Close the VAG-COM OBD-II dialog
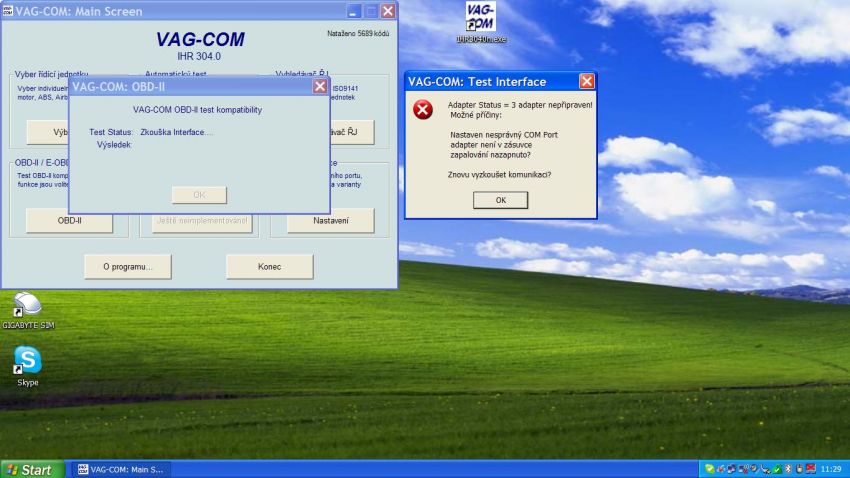Screen dimensions: 850x478 coord(320,86)
